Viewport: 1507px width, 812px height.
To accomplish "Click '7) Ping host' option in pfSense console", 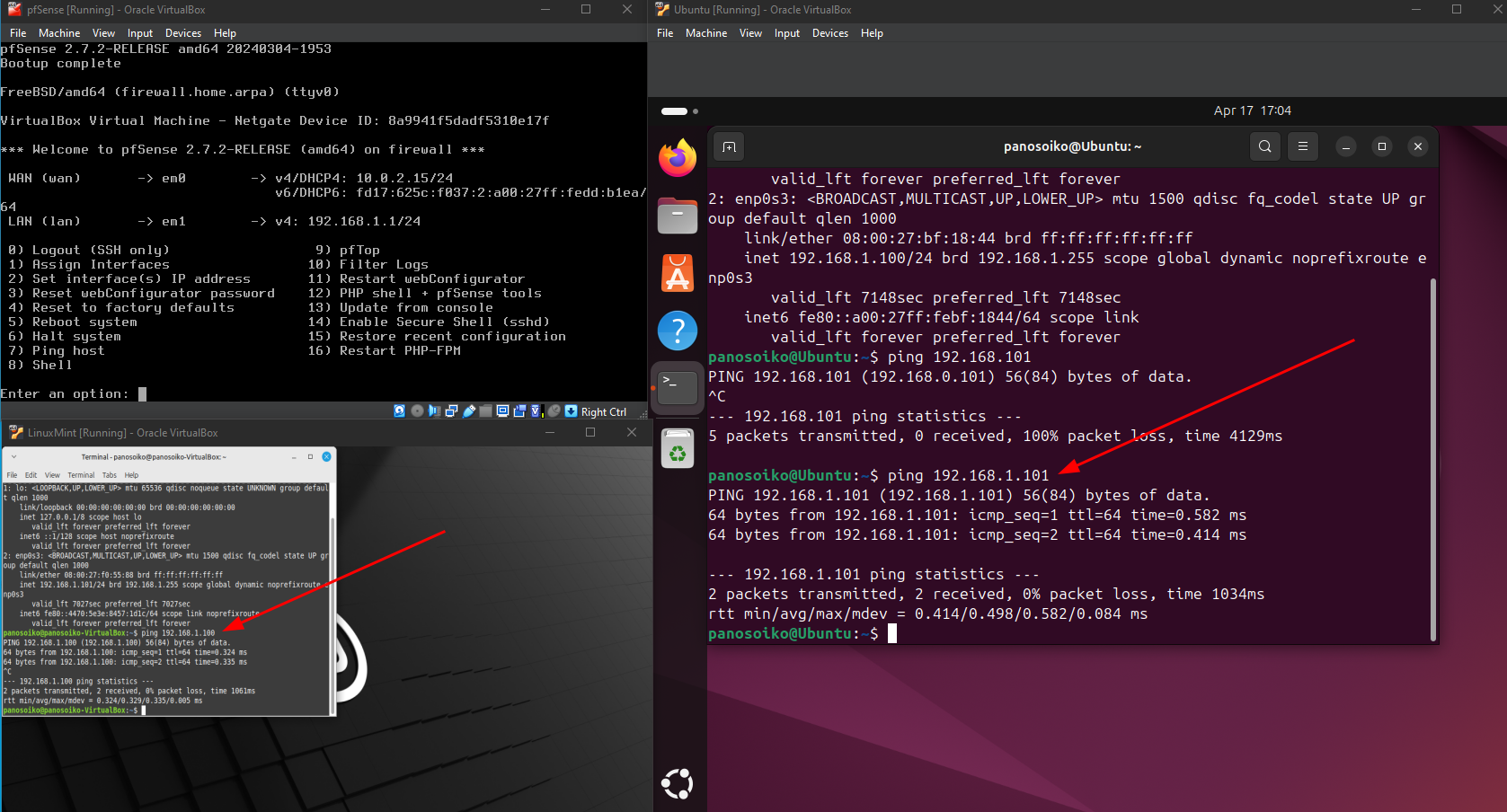I will [x=57, y=350].
